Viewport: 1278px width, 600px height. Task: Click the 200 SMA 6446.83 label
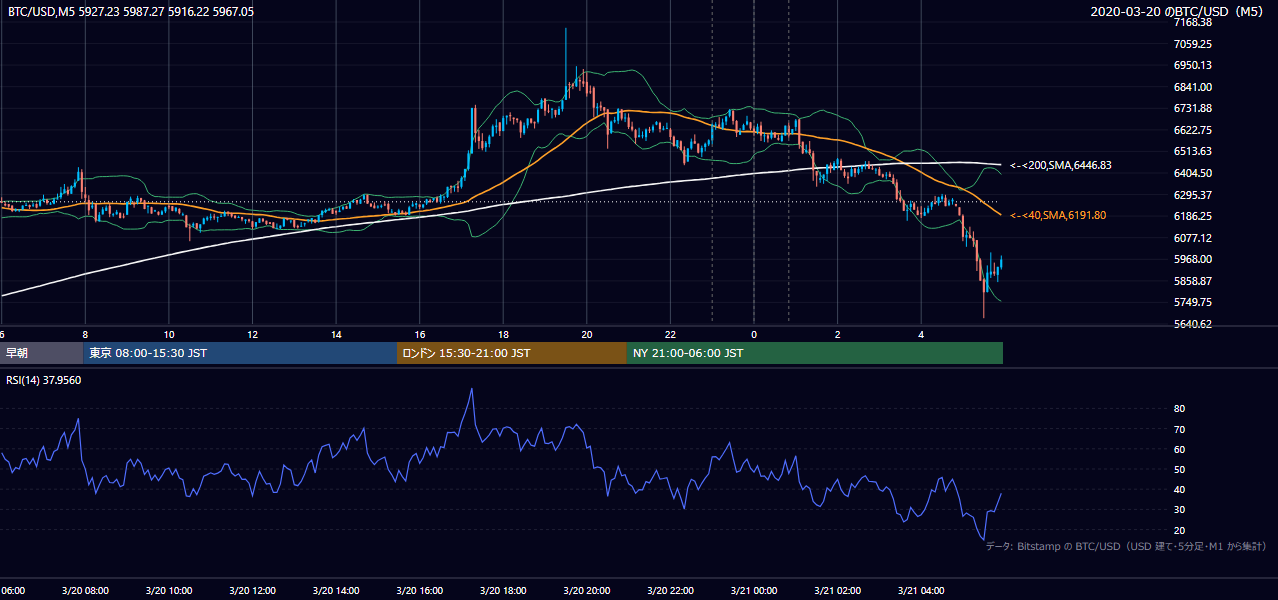point(1061,165)
